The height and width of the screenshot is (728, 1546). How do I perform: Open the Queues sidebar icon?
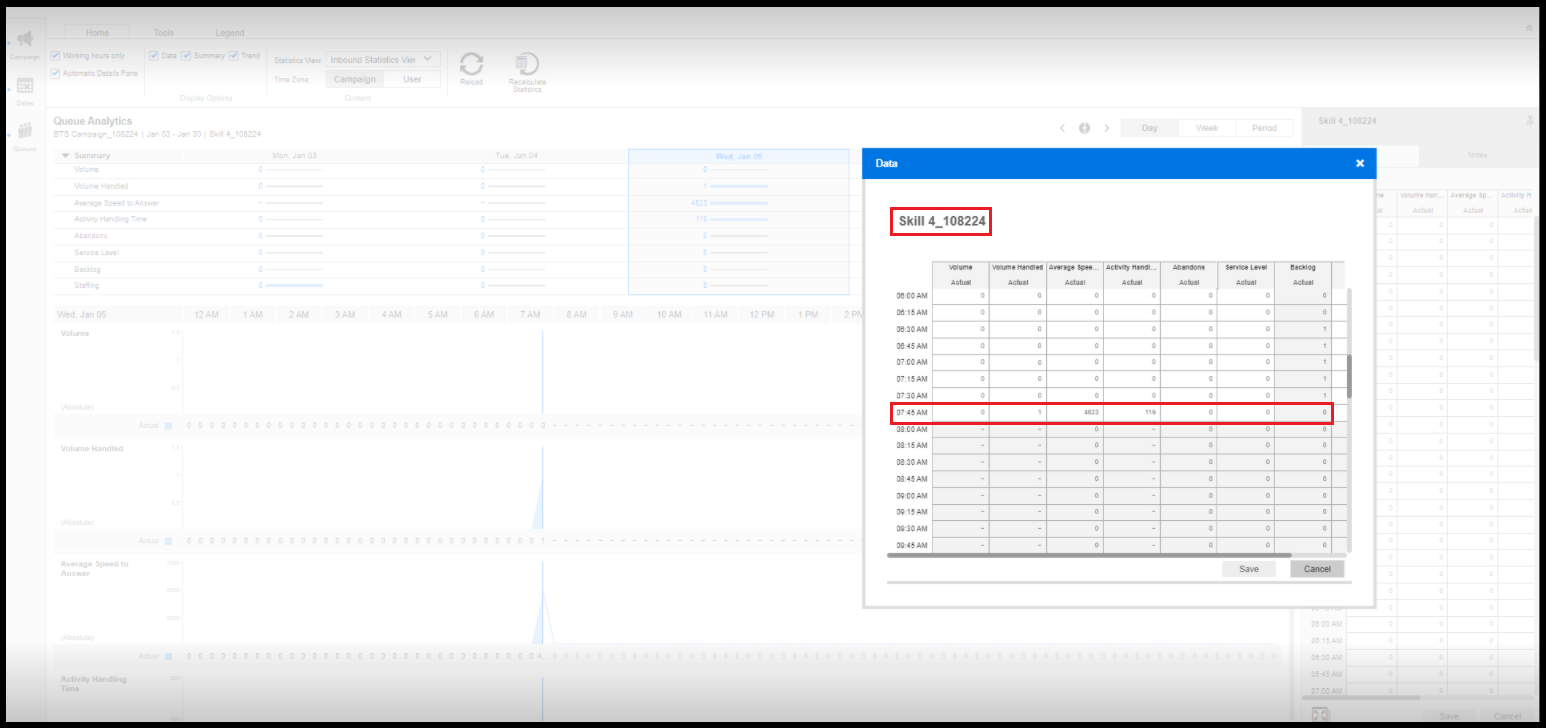[x=26, y=131]
